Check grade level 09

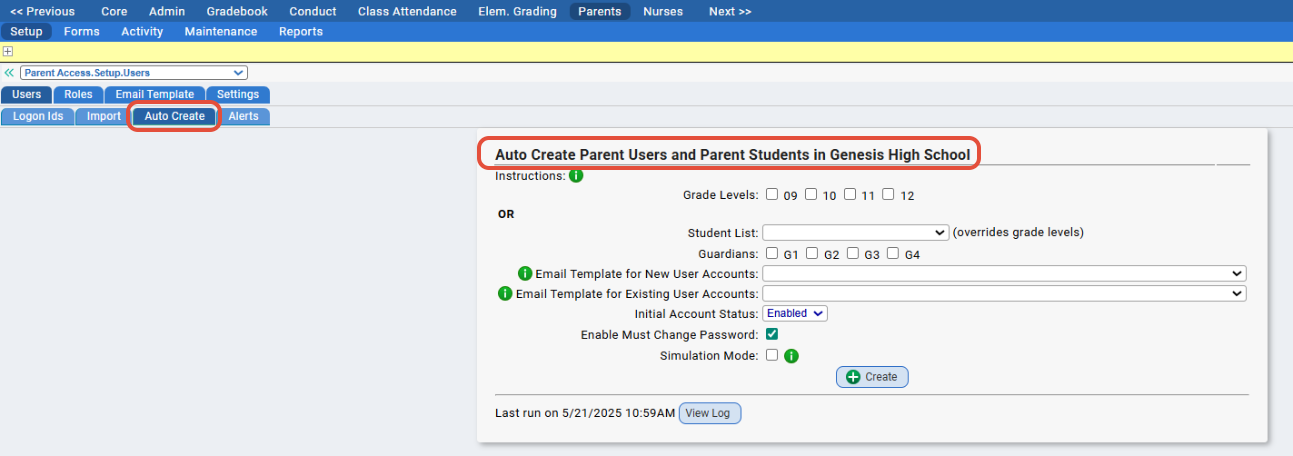coord(772,195)
